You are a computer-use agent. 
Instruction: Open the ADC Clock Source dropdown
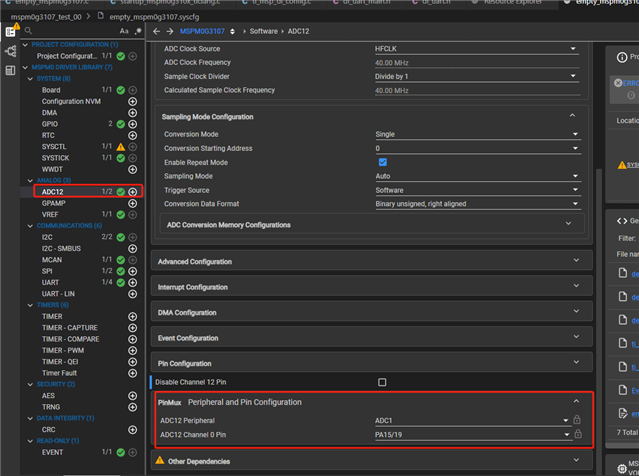point(475,49)
